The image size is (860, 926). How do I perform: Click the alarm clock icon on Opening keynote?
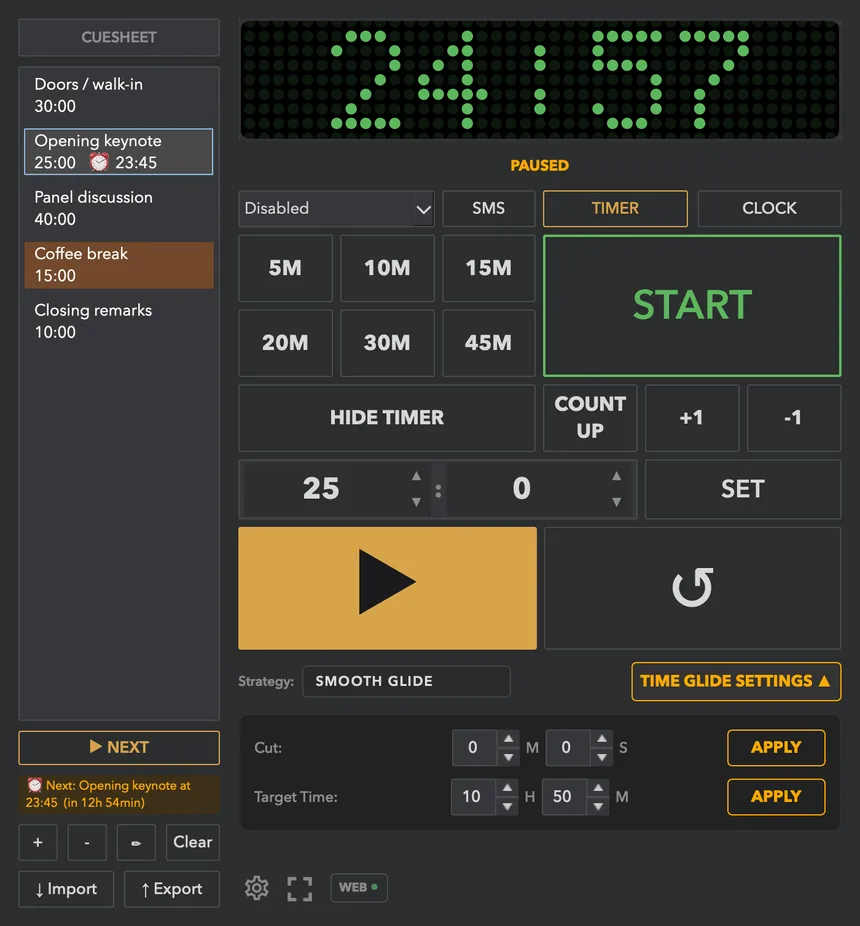coord(99,162)
